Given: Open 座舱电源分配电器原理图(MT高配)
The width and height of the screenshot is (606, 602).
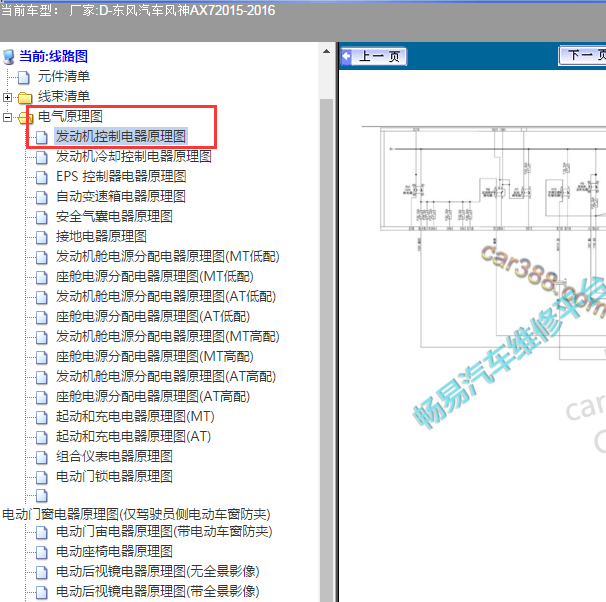Looking at the screenshot, I should click(x=155, y=356).
